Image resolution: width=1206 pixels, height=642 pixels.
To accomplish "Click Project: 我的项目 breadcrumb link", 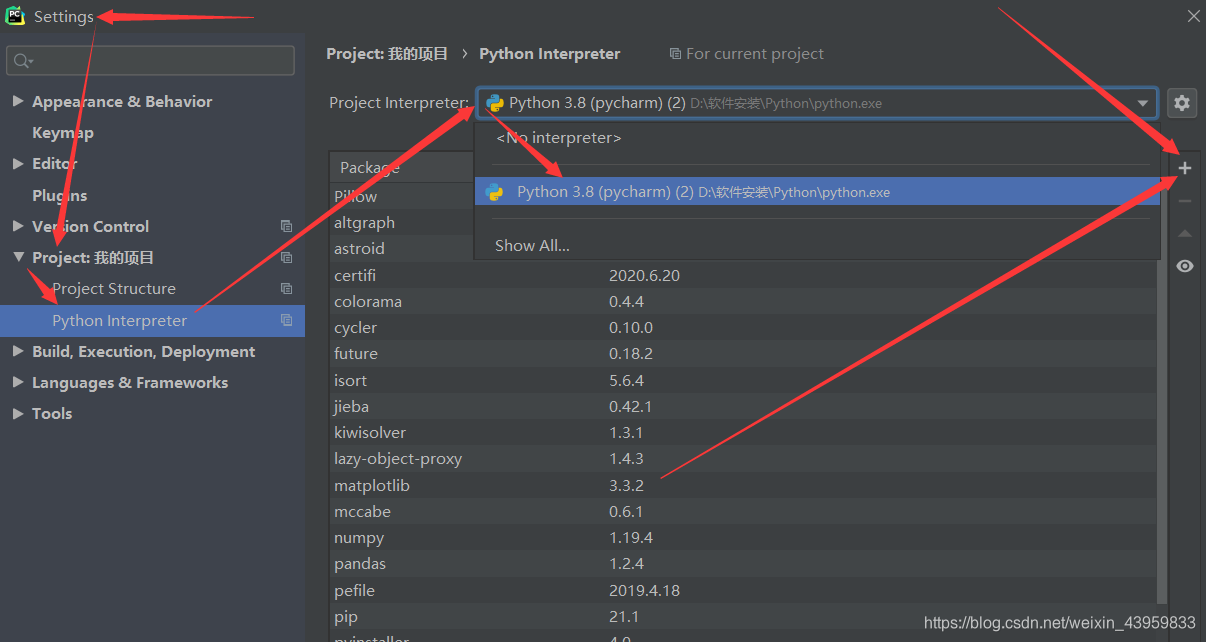I will pos(387,54).
